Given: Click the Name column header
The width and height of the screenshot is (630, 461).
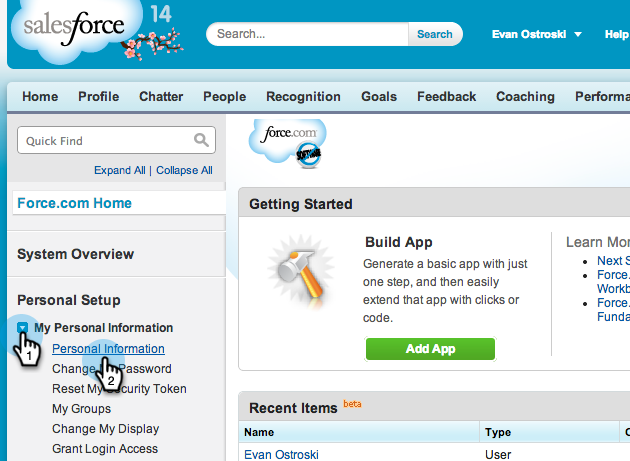Looking at the screenshot, I should point(259,432).
